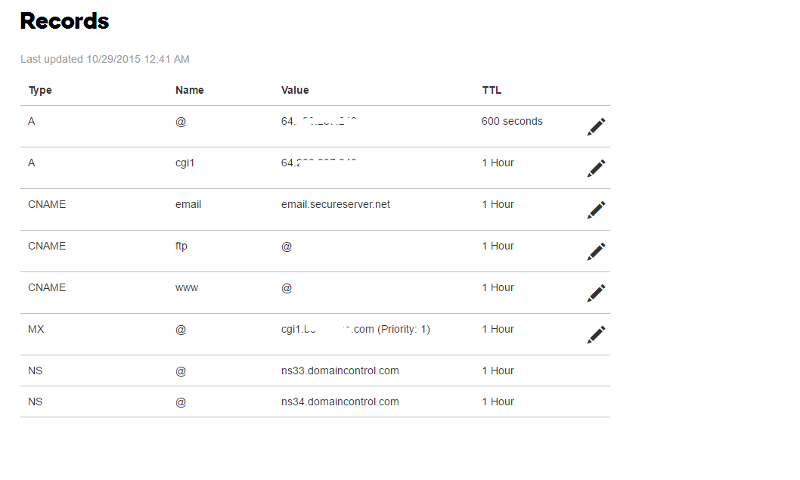
Task: Edit the A record for @
Action: (x=596, y=127)
